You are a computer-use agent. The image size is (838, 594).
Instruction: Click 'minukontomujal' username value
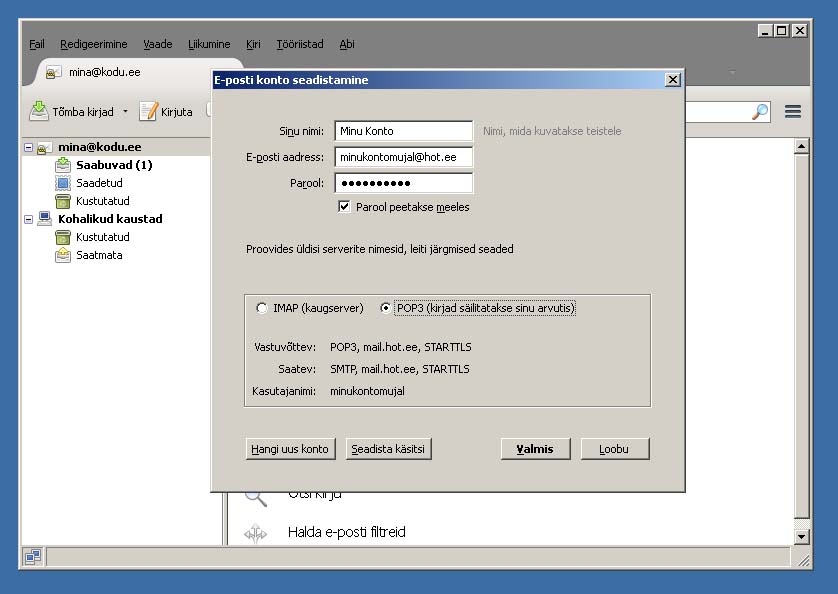367,391
